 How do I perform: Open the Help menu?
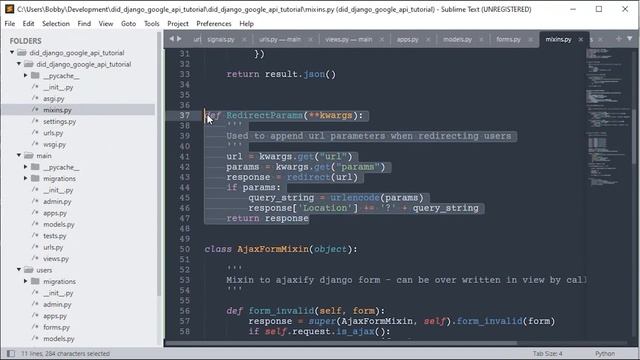(247, 24)
